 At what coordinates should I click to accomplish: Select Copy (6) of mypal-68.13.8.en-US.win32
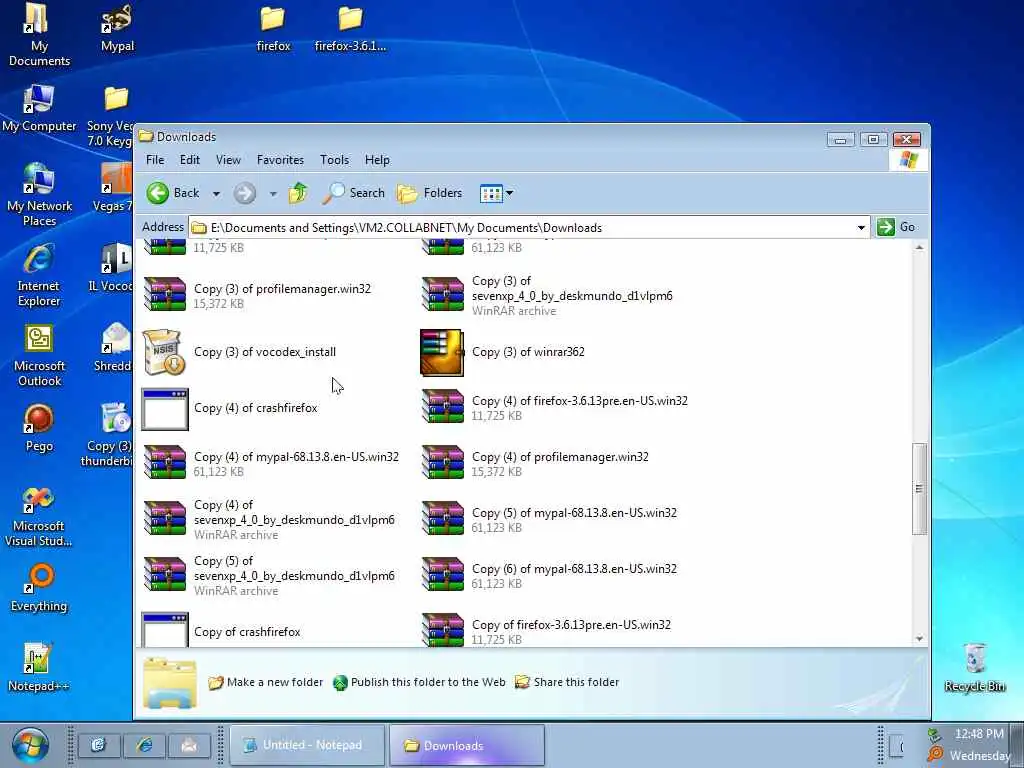point(549,575)
